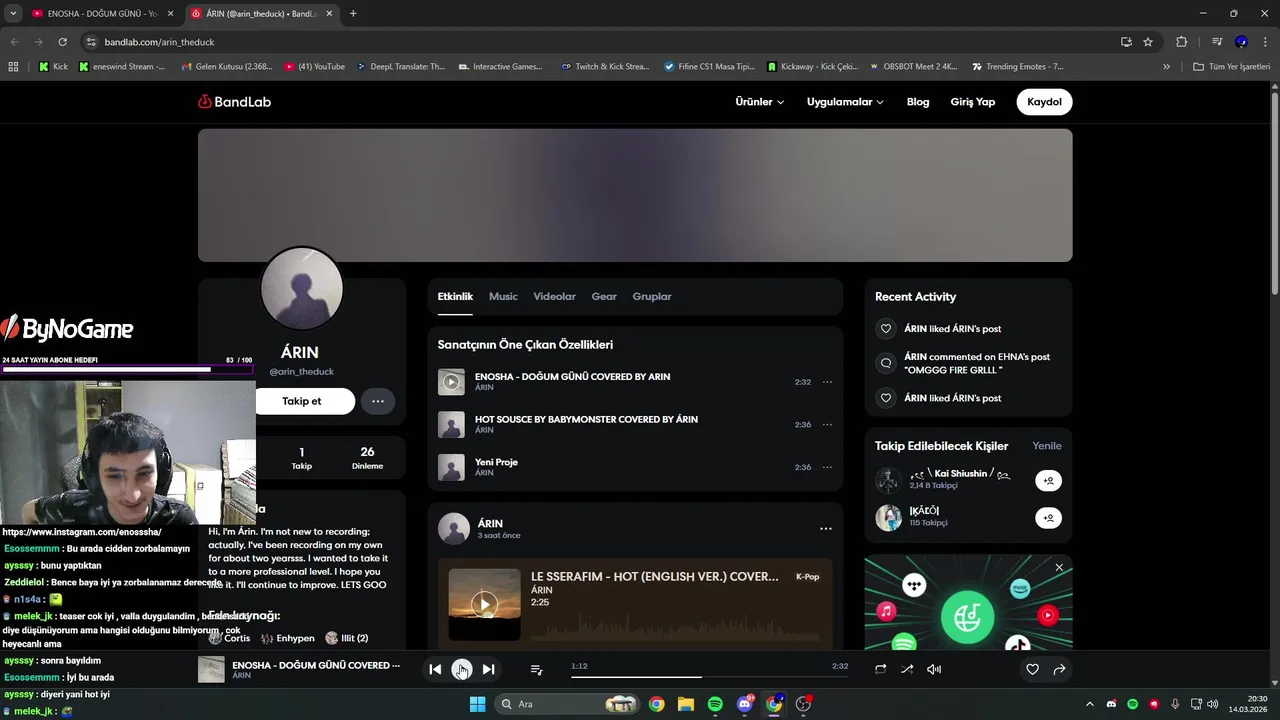Open the Kick bookmark

coord(53,67)
